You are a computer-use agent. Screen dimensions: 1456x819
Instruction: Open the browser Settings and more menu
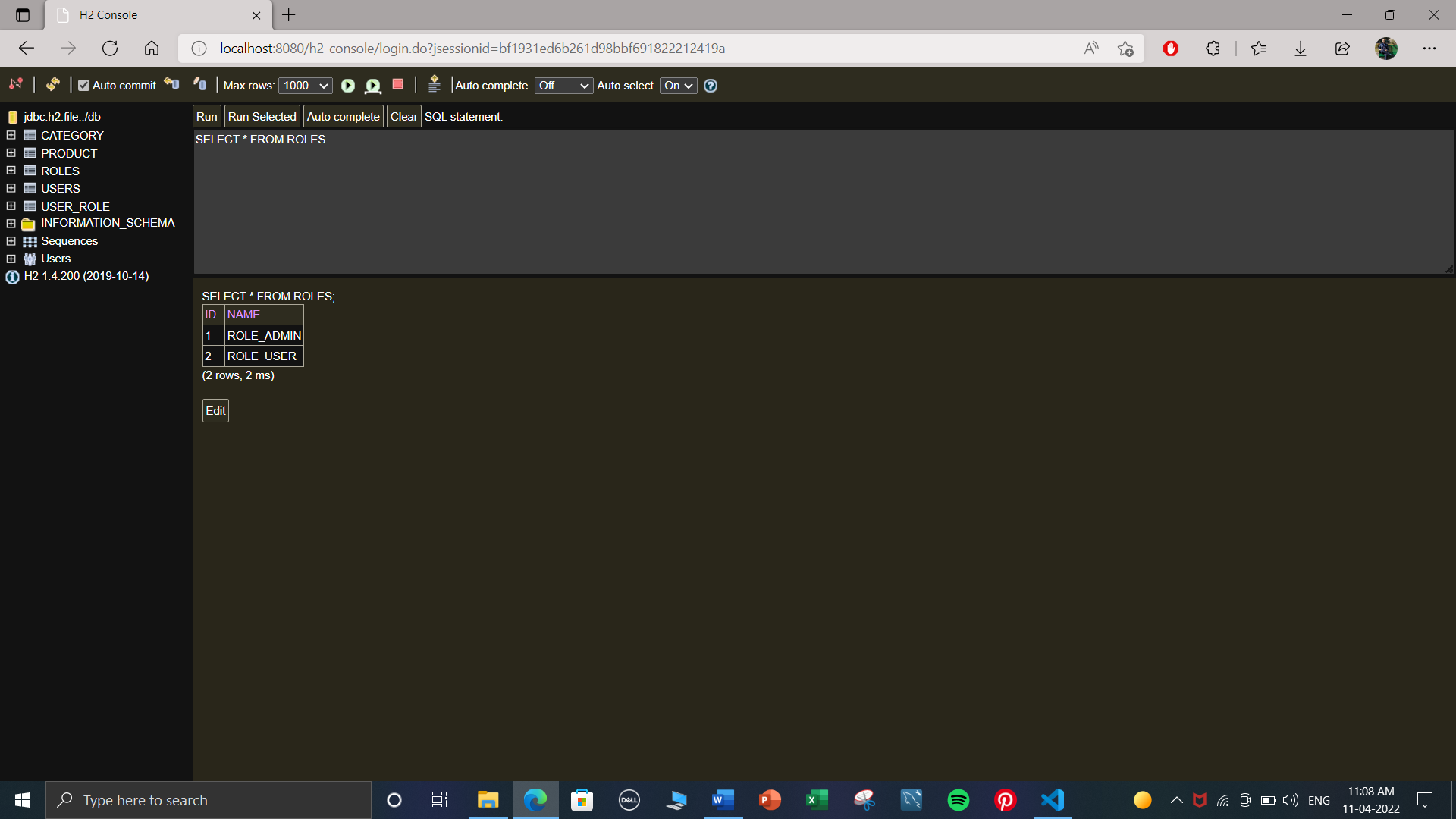coord(1429,49)
